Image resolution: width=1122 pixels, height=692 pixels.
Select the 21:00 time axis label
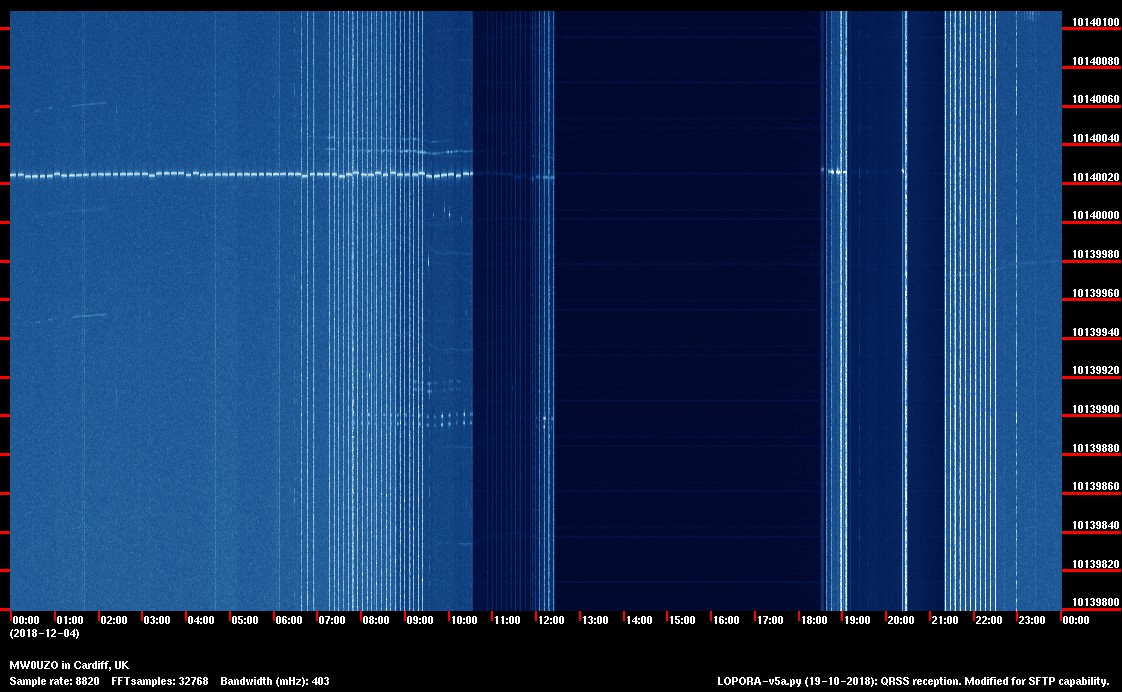[x=945, y=621]
